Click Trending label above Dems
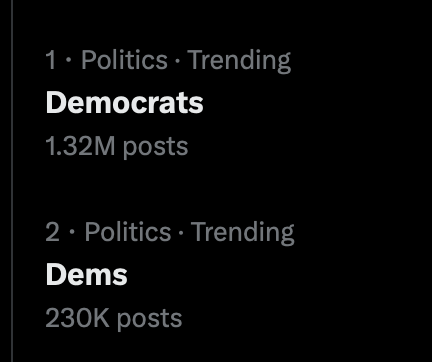The image size is (432, 362). tap(242, 233)
